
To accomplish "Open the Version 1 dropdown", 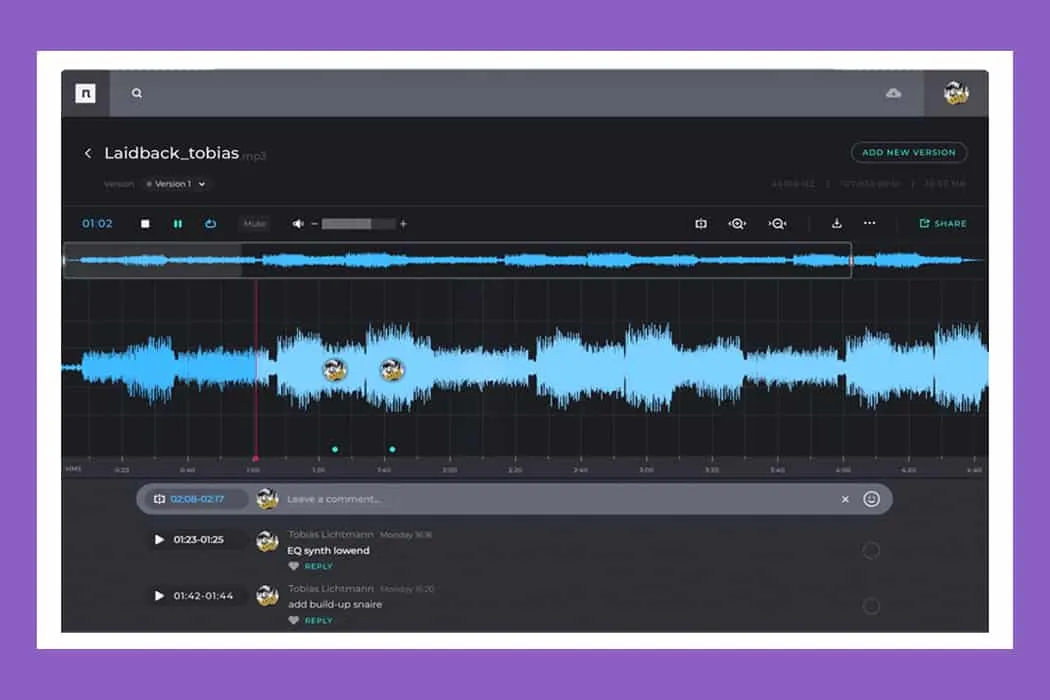I will (x=177, y=184).
